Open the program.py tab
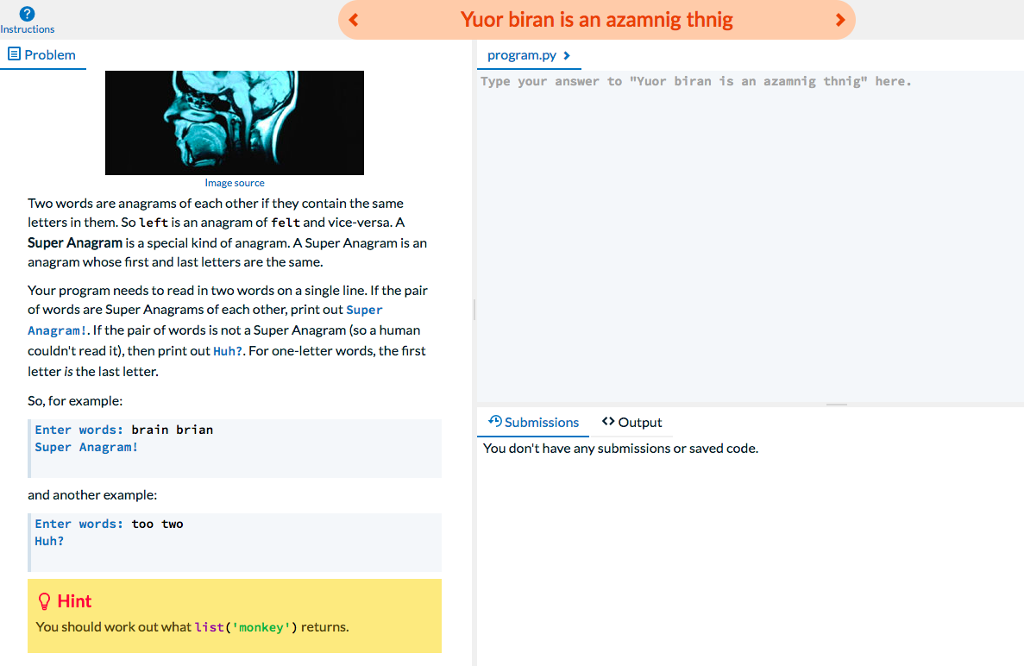This screenshot has width=1024, height=666. tap(523, 55)
